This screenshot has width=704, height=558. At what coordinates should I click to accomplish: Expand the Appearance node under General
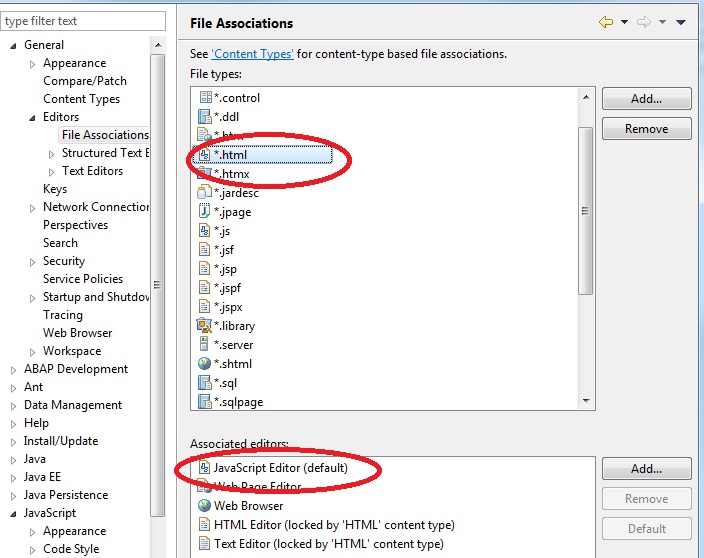pos(33,64)
